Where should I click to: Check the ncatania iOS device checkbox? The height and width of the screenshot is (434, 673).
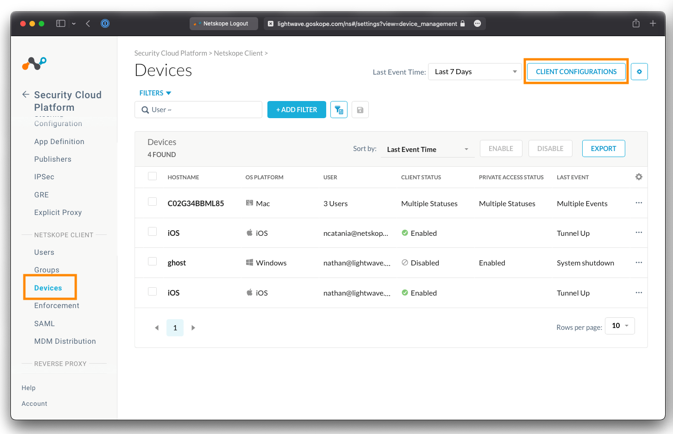click(152, 232)
